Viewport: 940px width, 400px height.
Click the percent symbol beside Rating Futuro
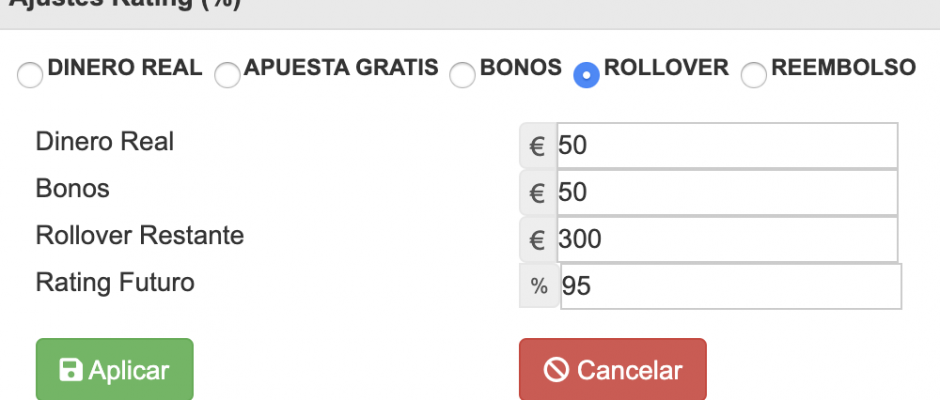[x=539, y=287]
